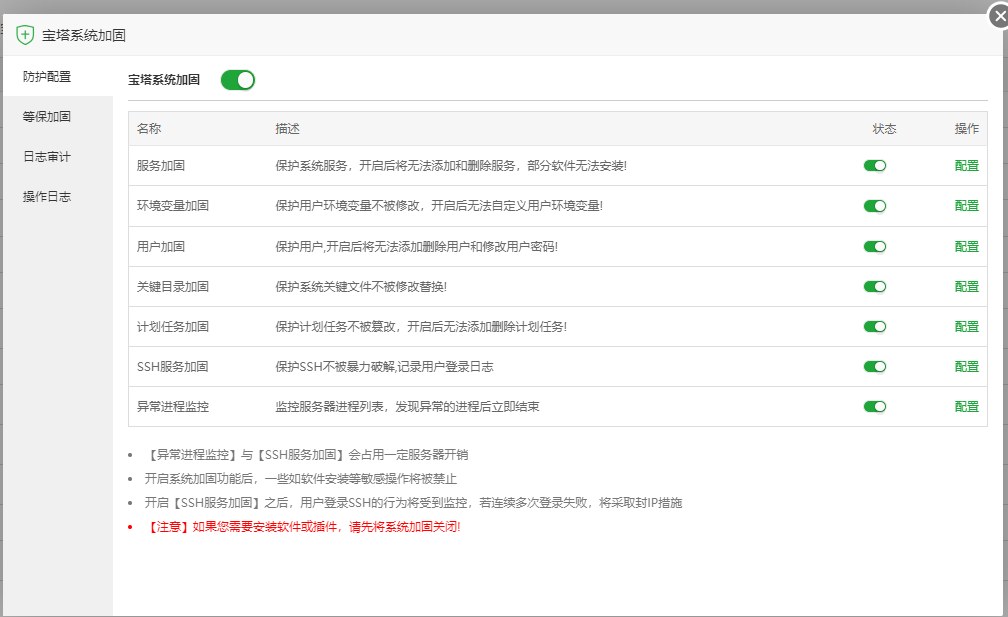
Task: Select the 异常进程监控 name cell
Action: [173, 406]
